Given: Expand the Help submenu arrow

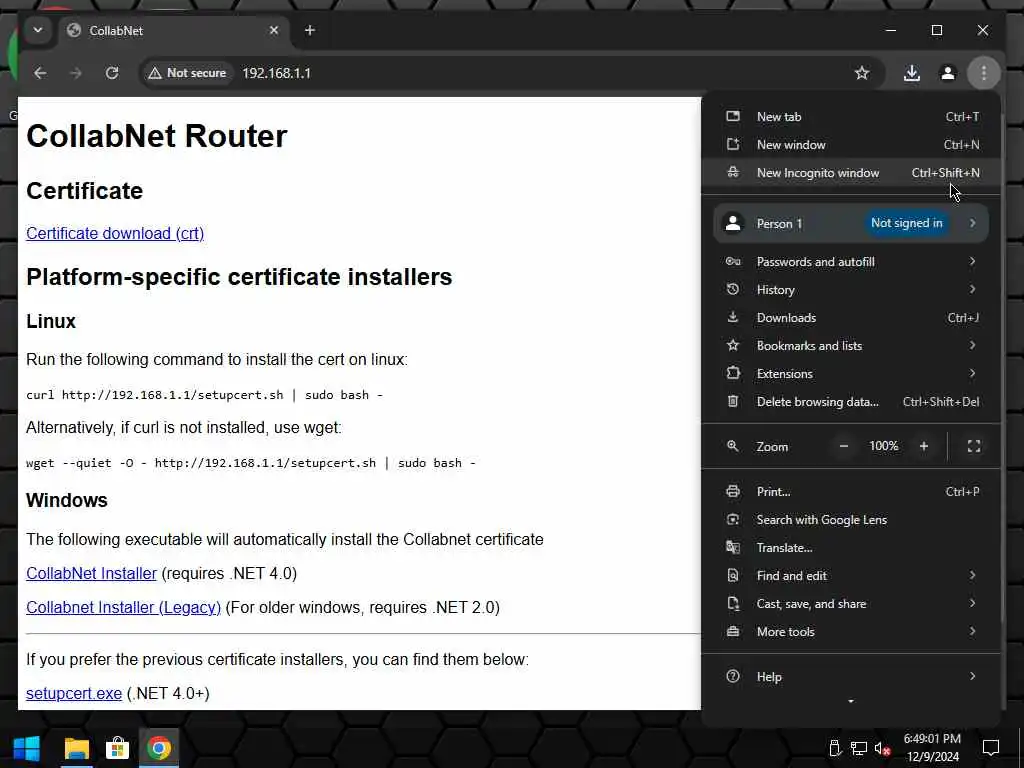Looking at the screenshot, I should point(972,677).
